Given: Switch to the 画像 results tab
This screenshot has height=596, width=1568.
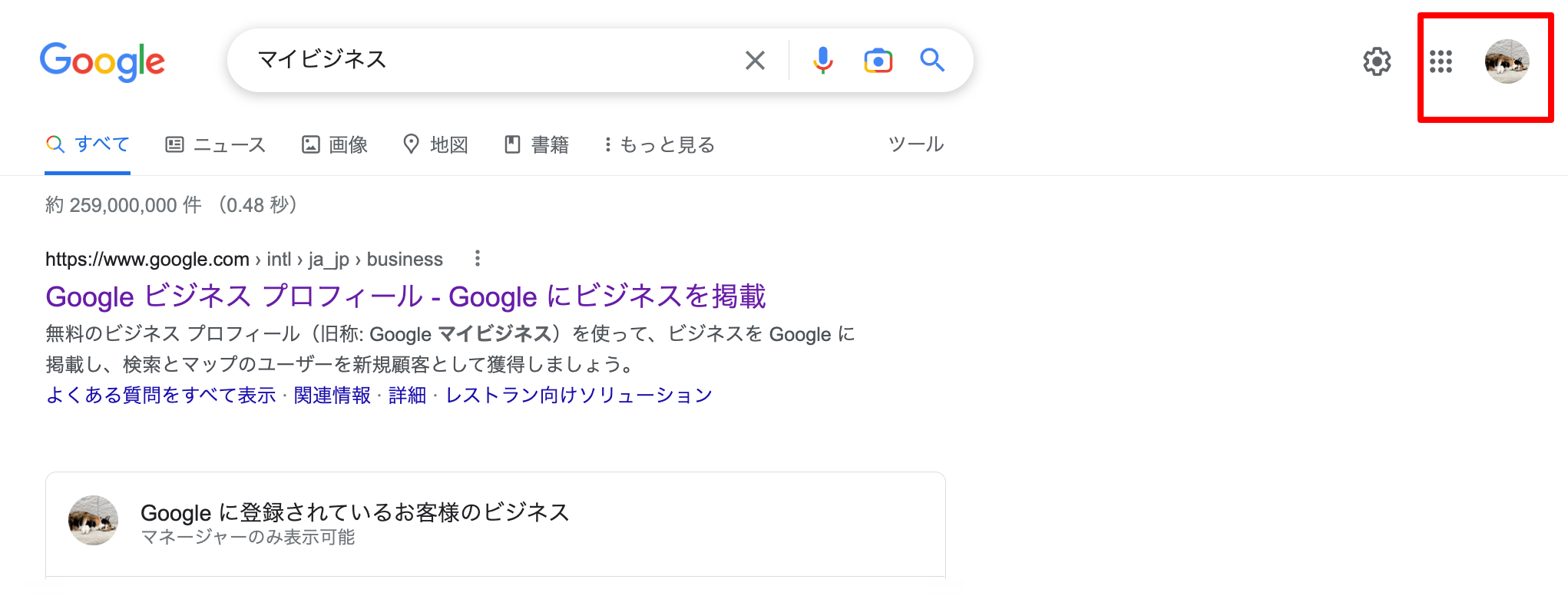Looking at the screenshot, I should click(335, 144).
